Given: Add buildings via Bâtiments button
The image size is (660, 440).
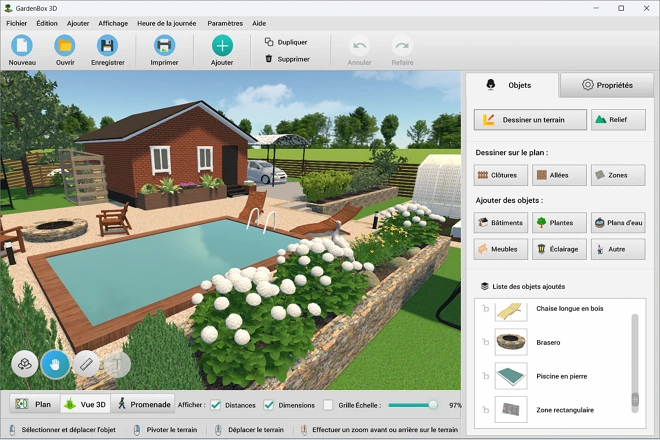Looking at the screenshot, I should point(500,223).
